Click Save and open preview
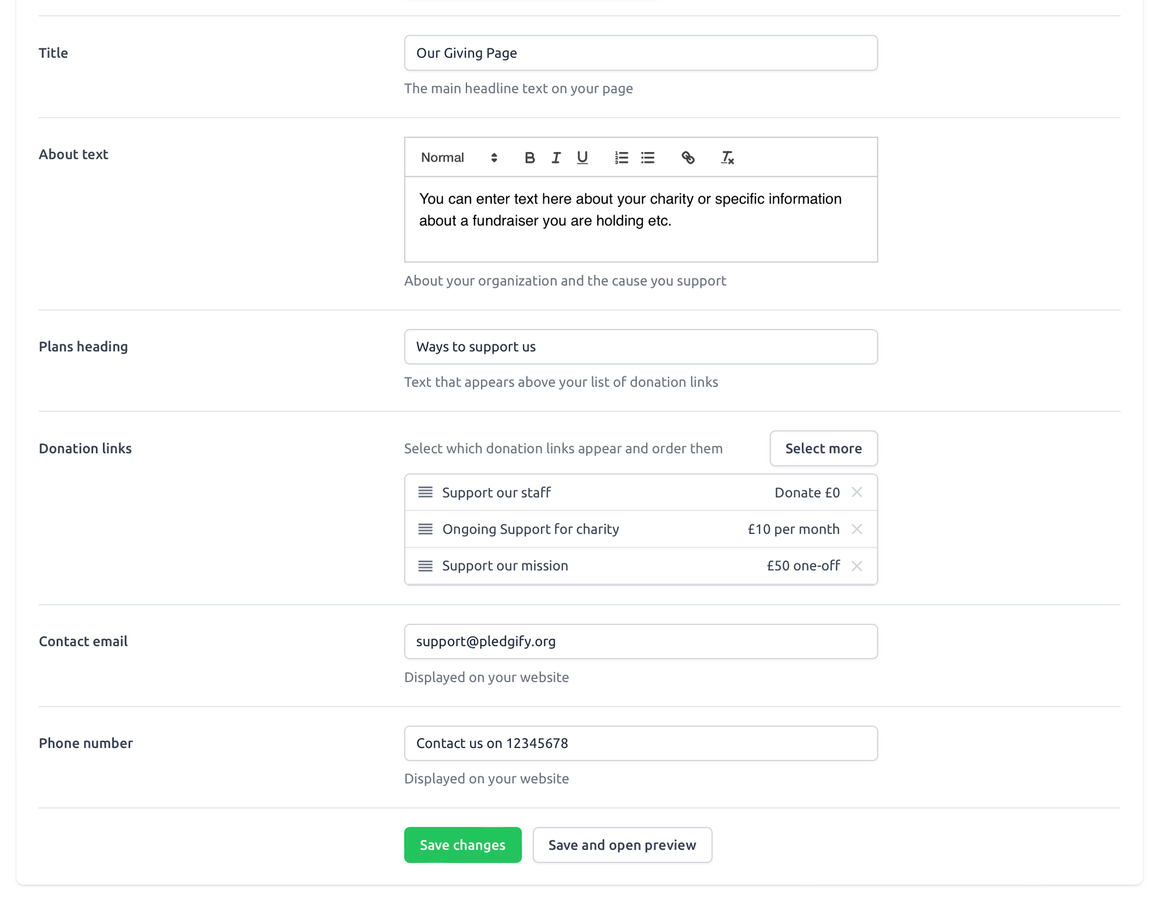The width and height of the screenshot is (1156, 900). [622, 845]
